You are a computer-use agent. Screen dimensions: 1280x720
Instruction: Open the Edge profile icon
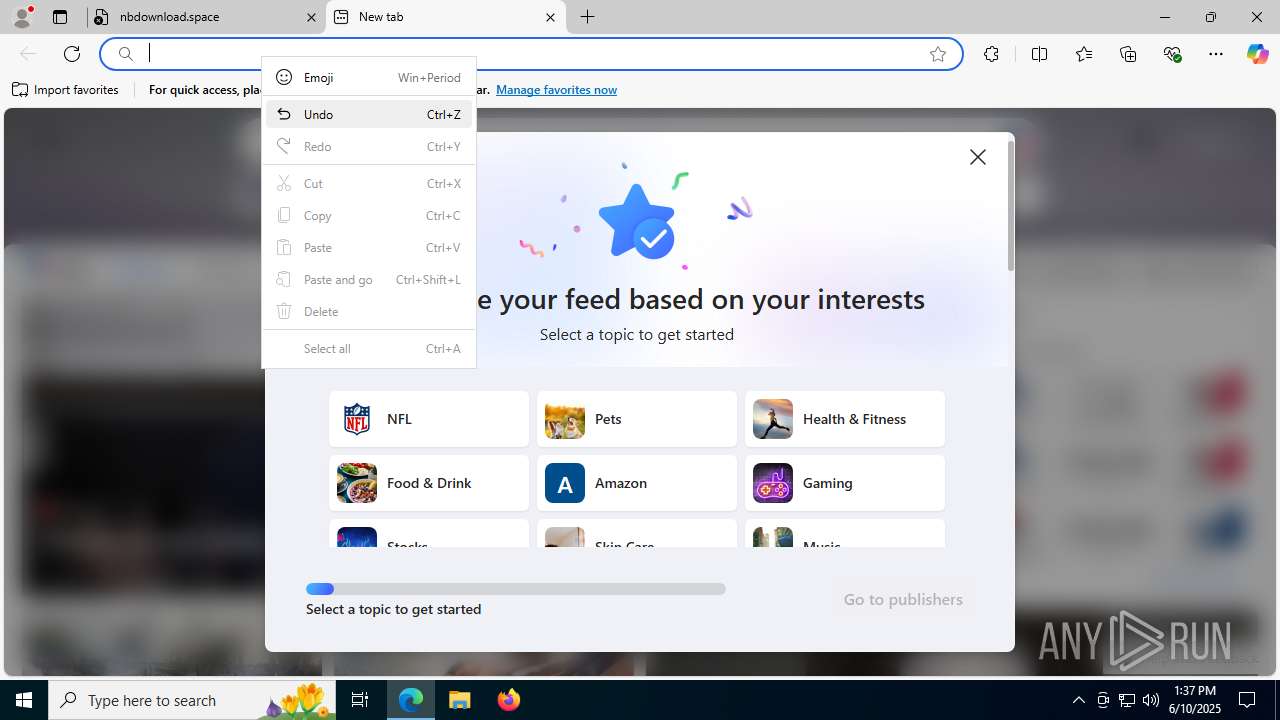click(x=22, y=16)
